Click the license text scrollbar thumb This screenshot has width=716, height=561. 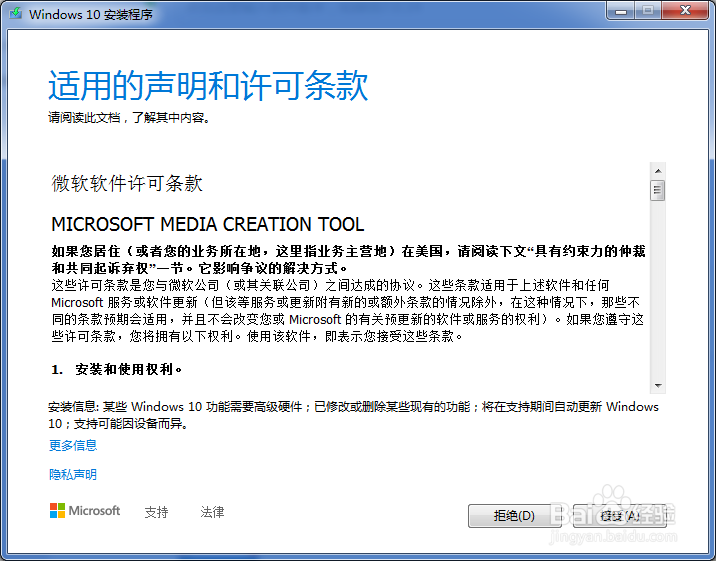point(658,190)
